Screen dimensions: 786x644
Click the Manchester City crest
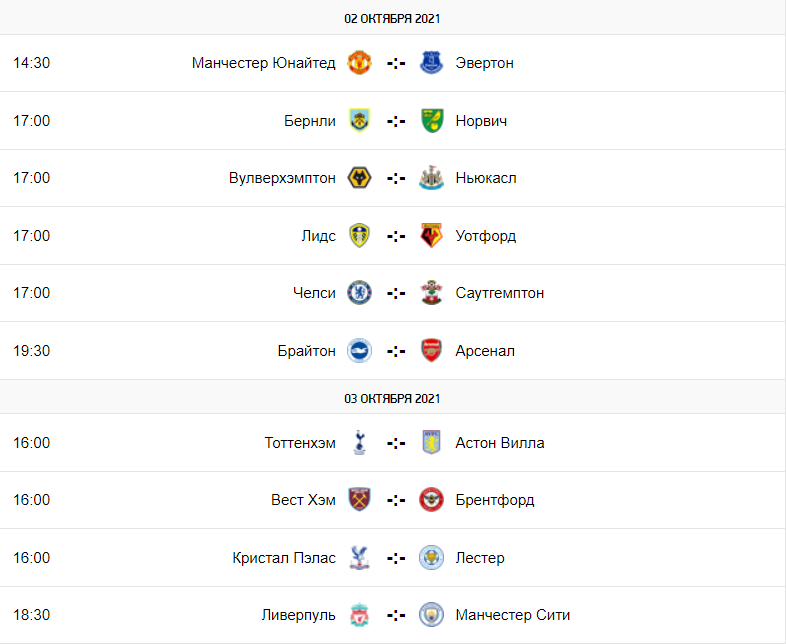431,615
